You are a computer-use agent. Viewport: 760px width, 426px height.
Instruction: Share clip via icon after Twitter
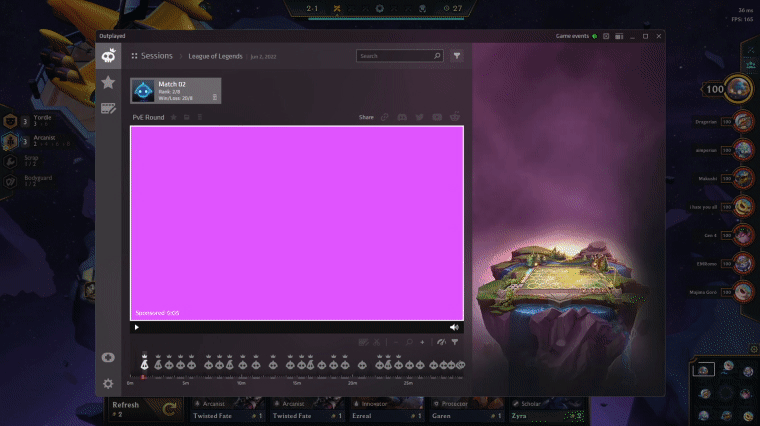[437, 117]
